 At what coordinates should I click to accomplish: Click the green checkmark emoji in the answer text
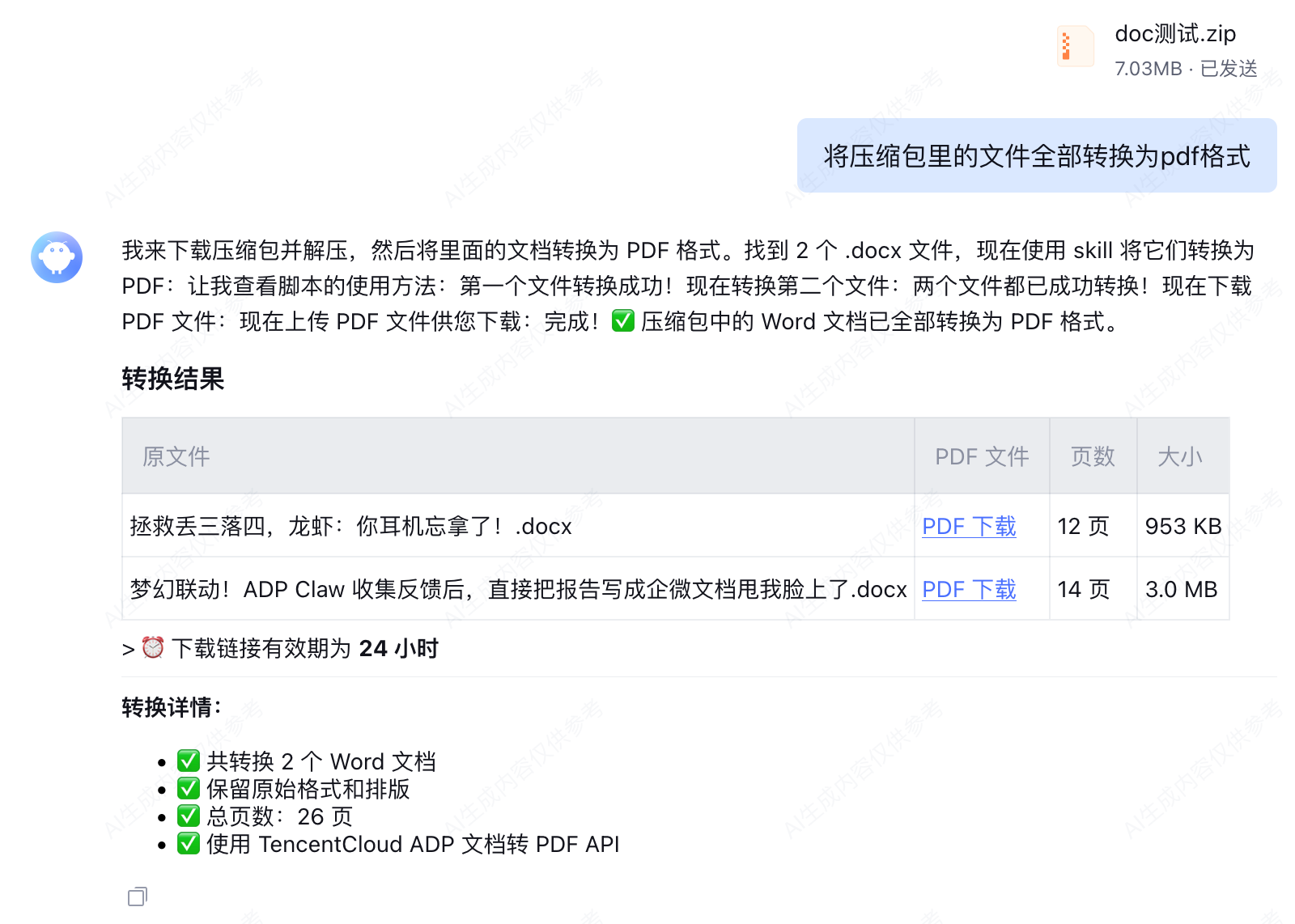coord(622,321)
